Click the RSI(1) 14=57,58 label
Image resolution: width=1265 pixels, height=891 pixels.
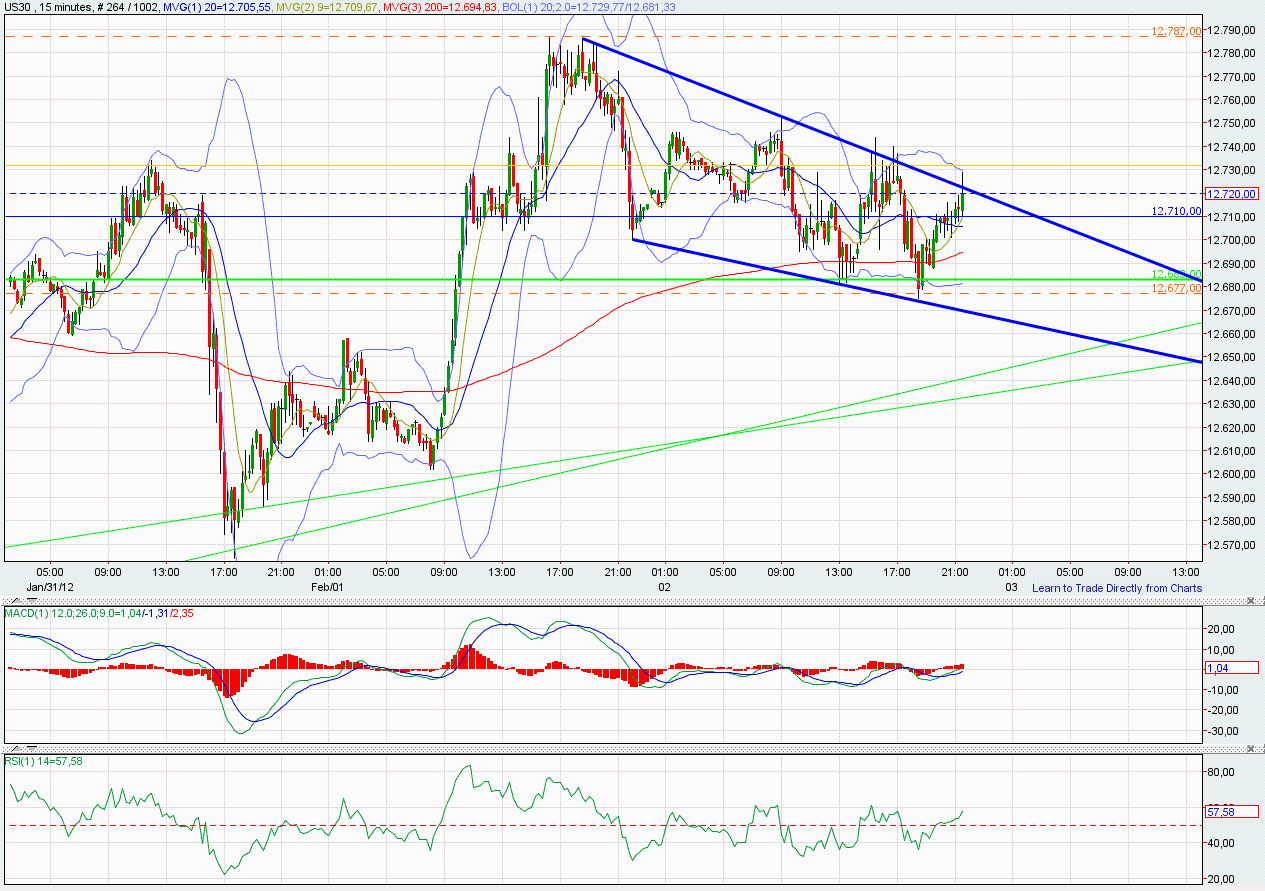[42, 760]
